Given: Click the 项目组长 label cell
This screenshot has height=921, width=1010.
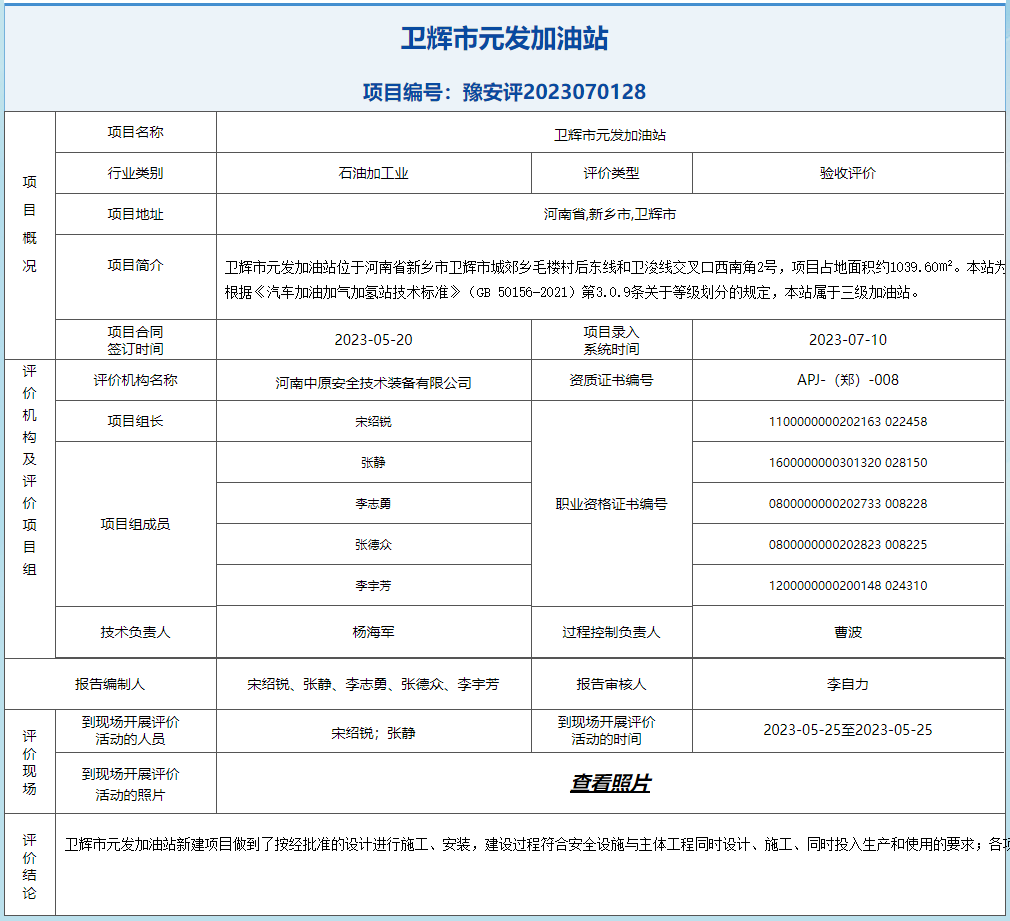Looking at the screenshot, I should [135, 421].
